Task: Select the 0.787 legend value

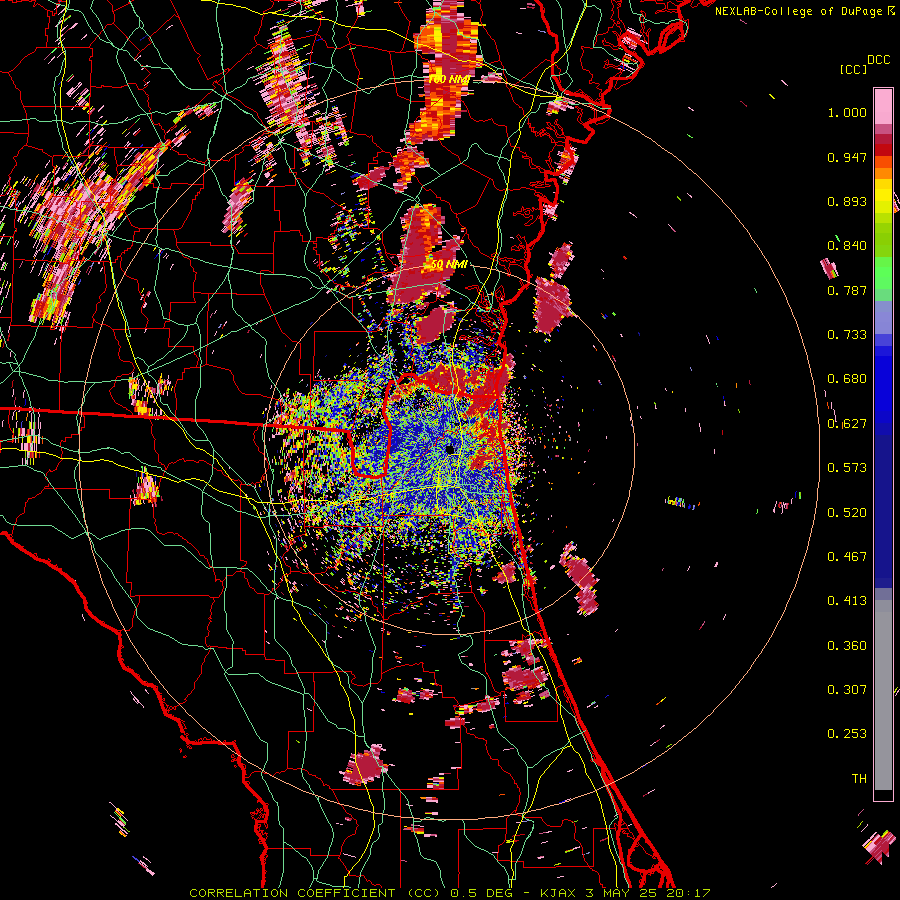Action: (847, 290)
